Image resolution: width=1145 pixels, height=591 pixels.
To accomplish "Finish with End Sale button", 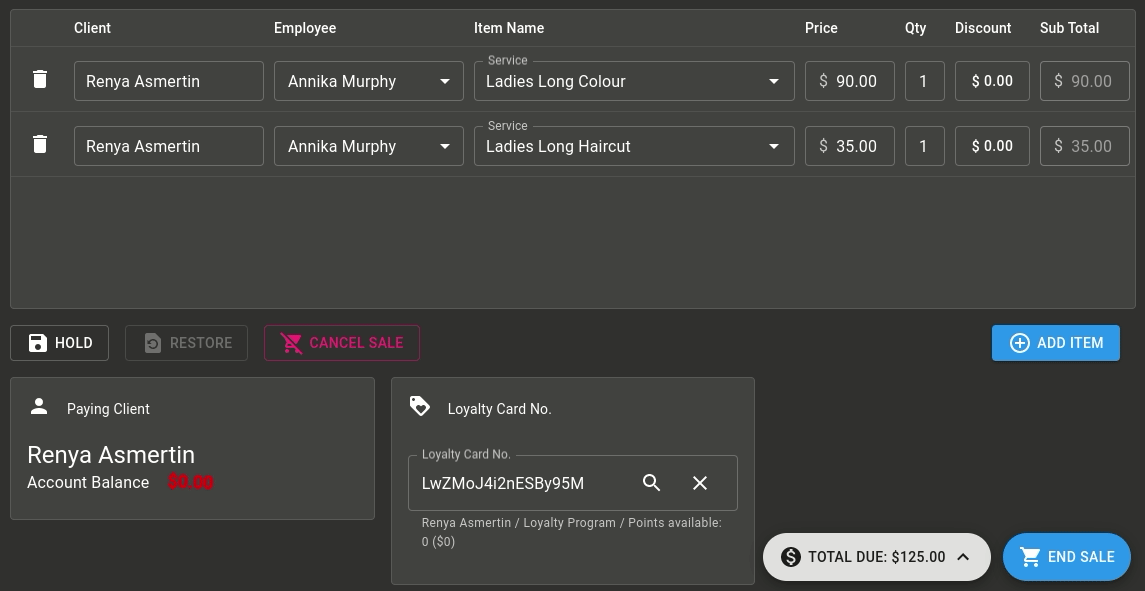I will (1067, 557).
